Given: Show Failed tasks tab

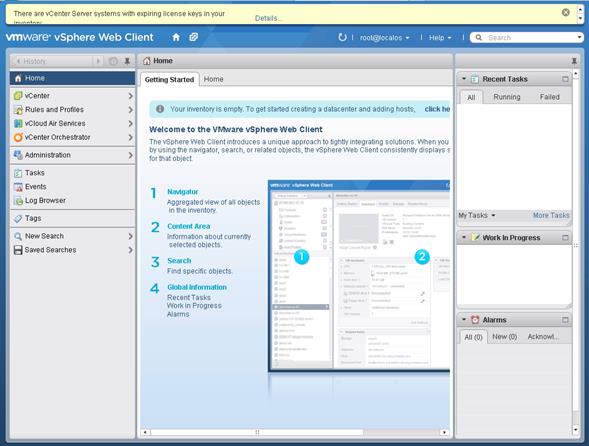Looking at the screenshot, I should pos(550,97).
